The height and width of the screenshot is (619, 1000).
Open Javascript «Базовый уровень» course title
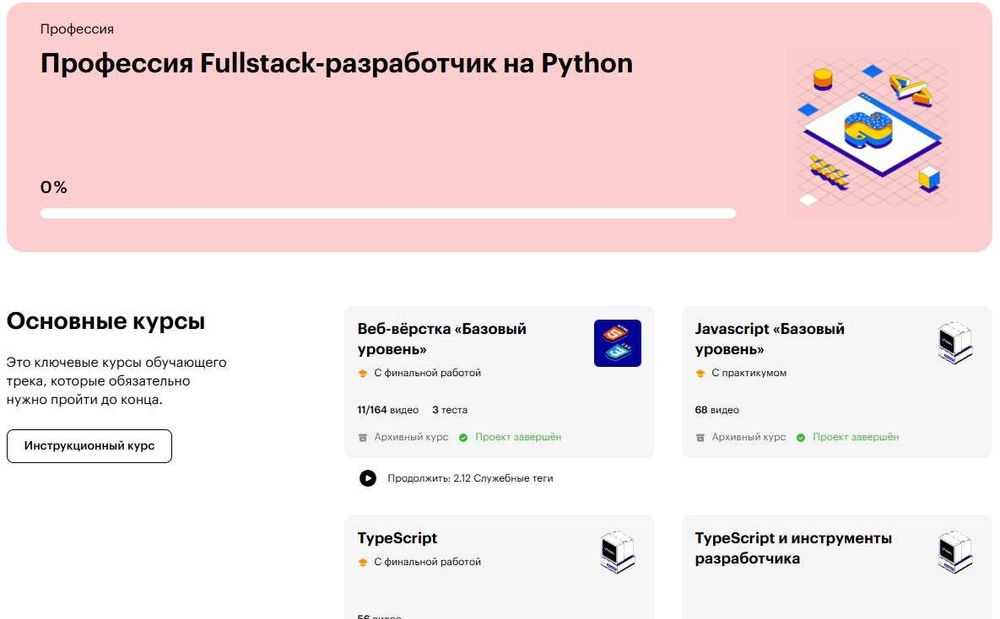pyautogui.click(x=769, y=339)
